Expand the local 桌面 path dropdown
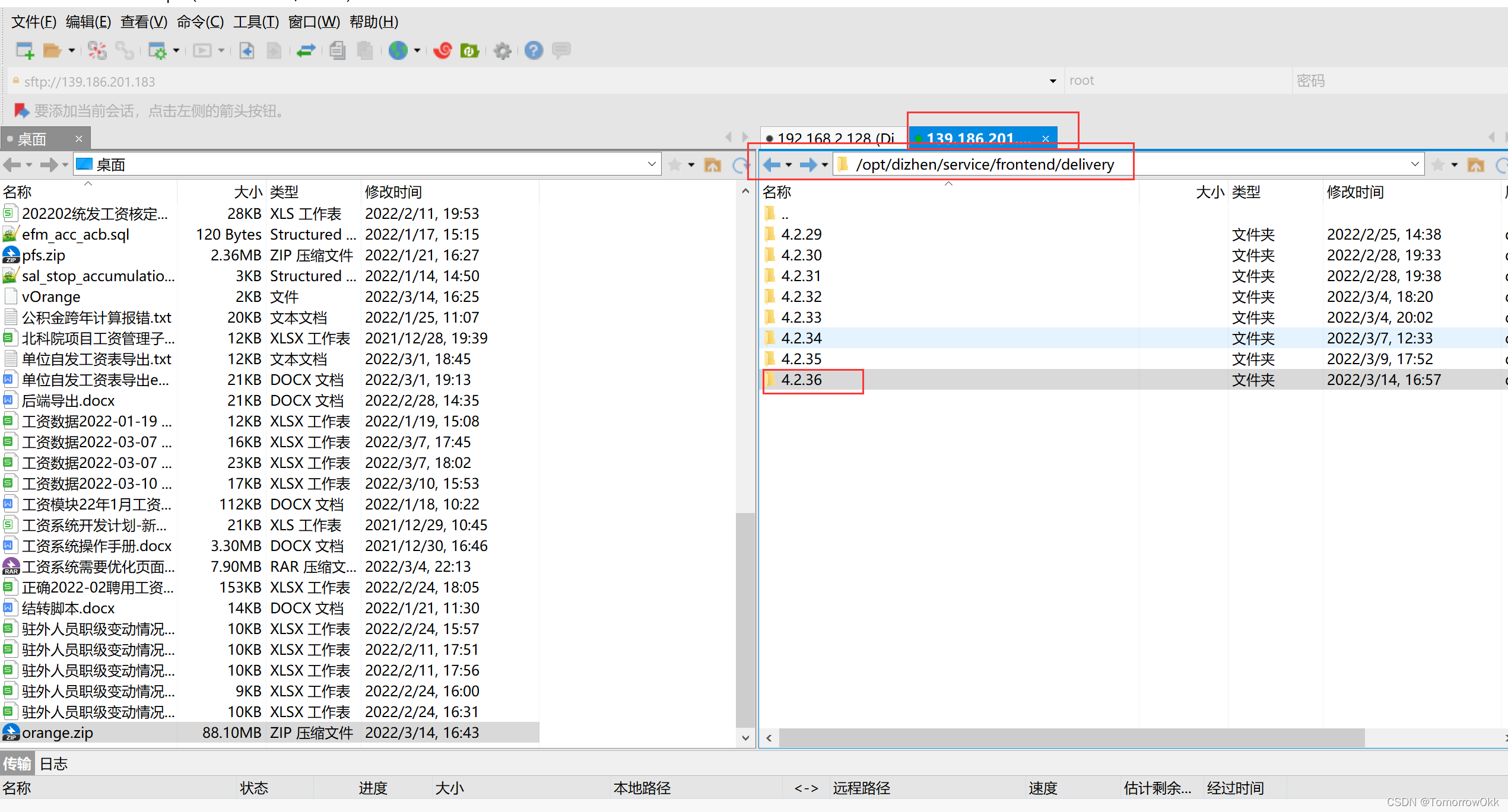The height and width of the screenshot is (812, 1508). [652, 164]
